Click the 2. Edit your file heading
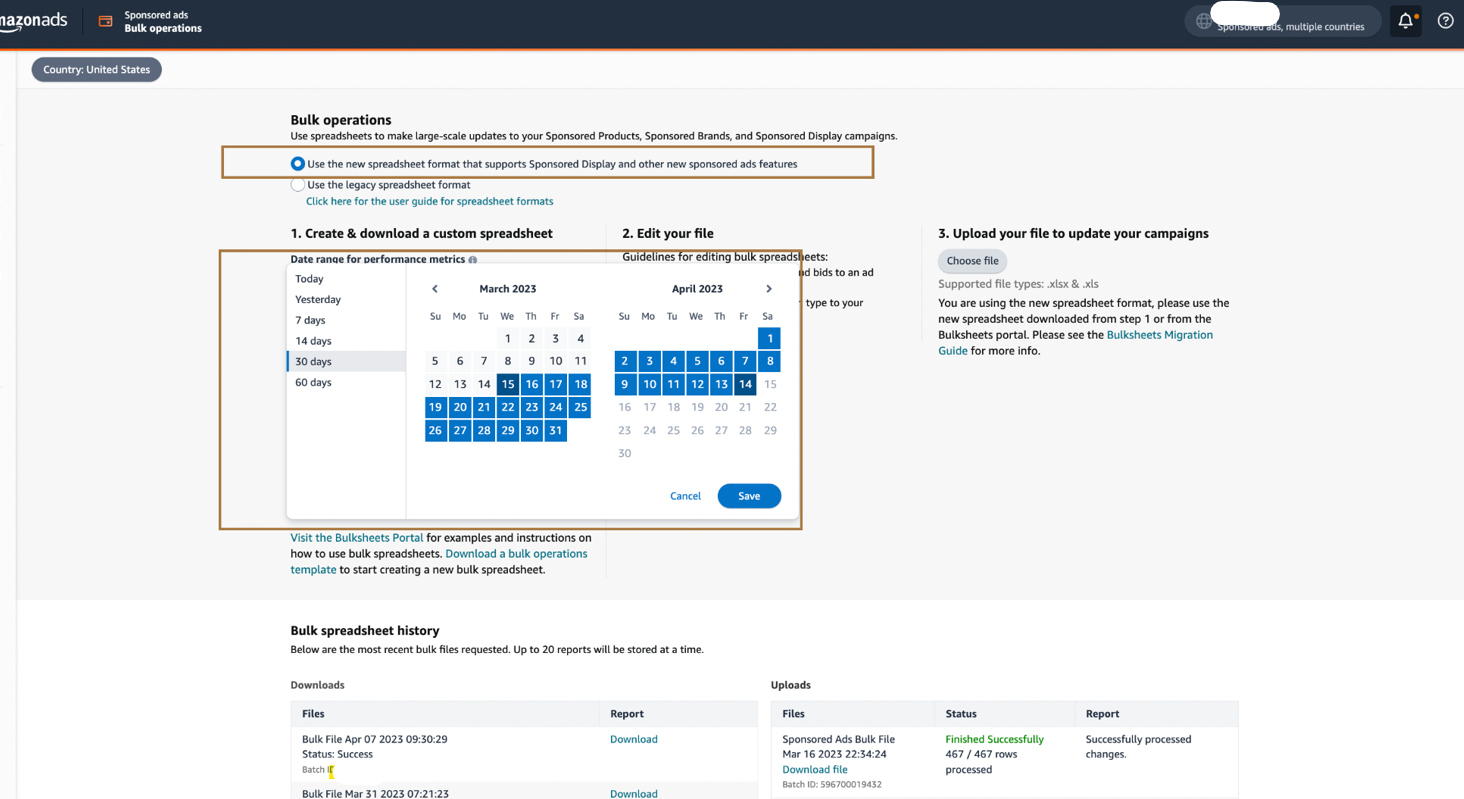 [x=668, y=234]
